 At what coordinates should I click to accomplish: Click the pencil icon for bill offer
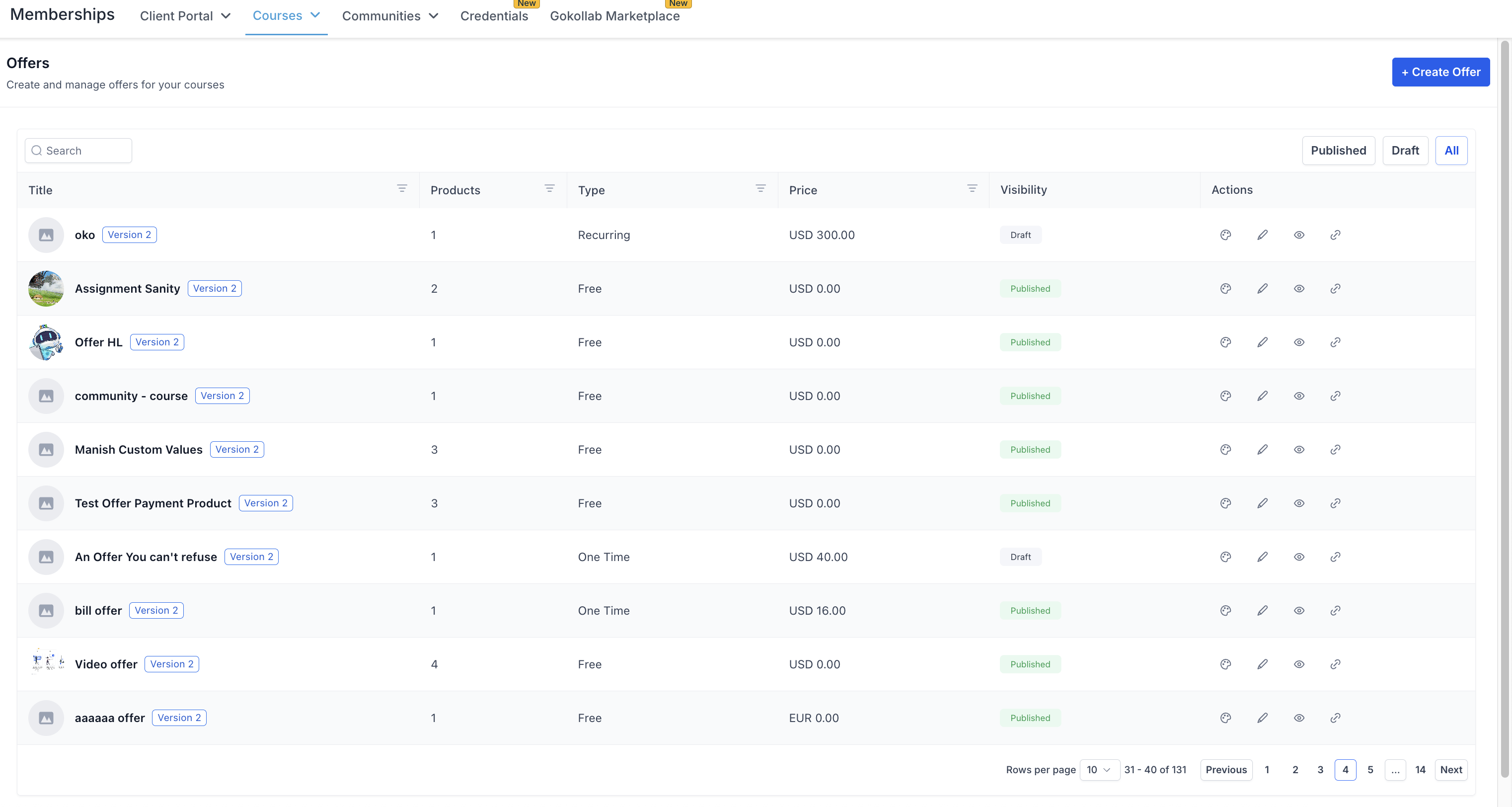coord(1262,610)
